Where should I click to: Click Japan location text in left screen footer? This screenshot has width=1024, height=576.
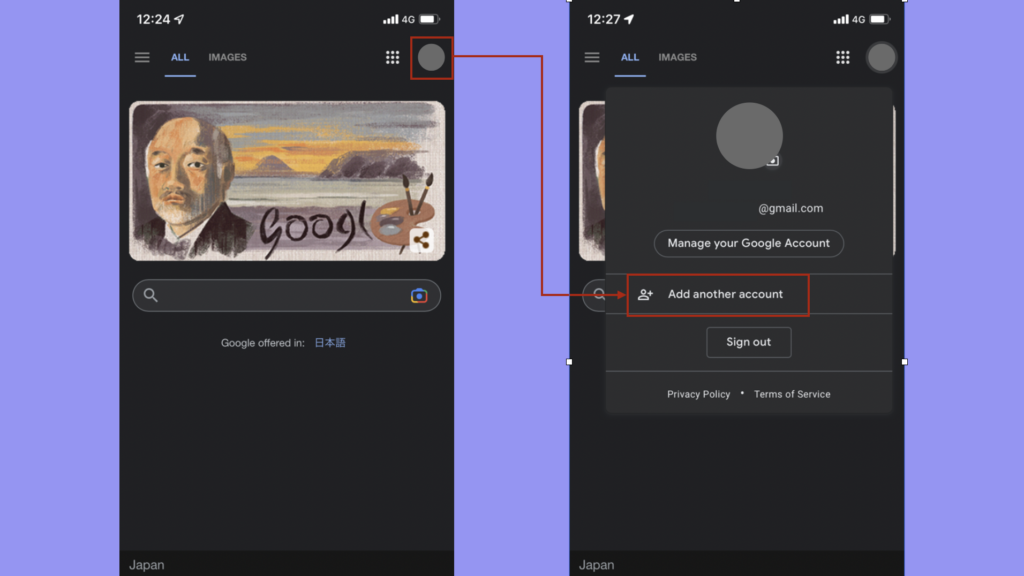[146, 565]
